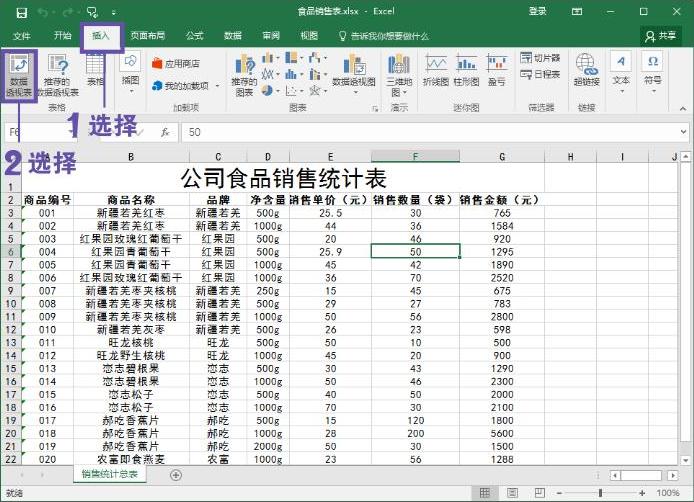Viewport: 694px width, 502px height.
Task: Open My Add-ins (我的加载项)
Action: click(181, 85)
